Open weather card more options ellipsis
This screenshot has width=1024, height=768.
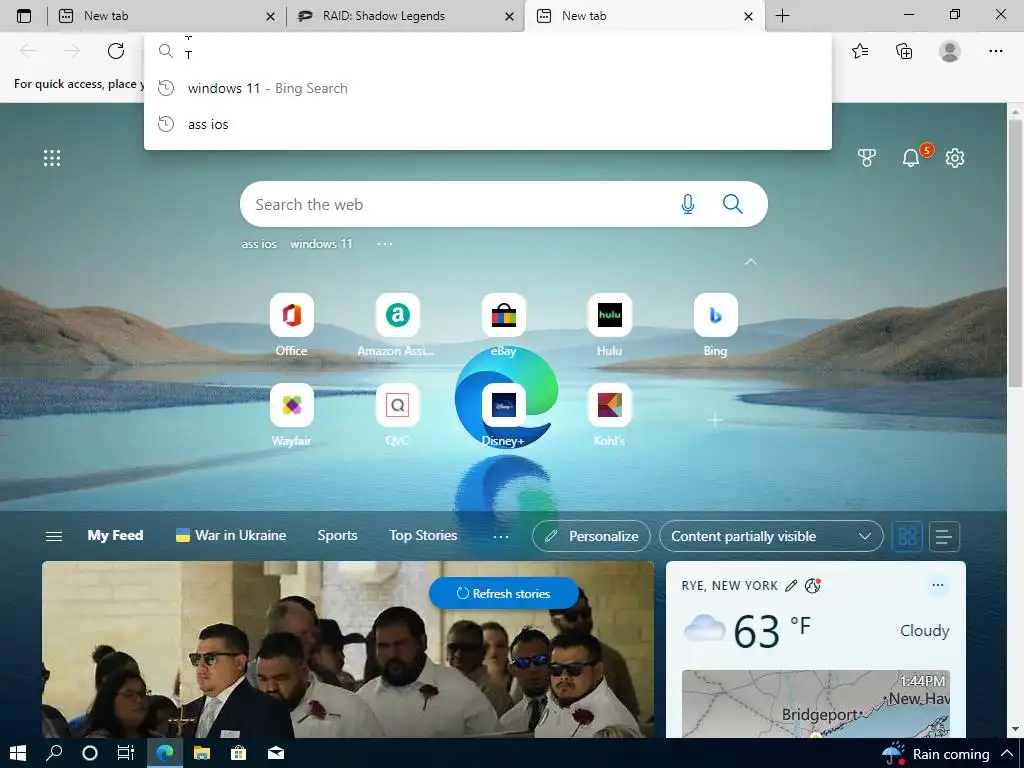pos(938,585)
